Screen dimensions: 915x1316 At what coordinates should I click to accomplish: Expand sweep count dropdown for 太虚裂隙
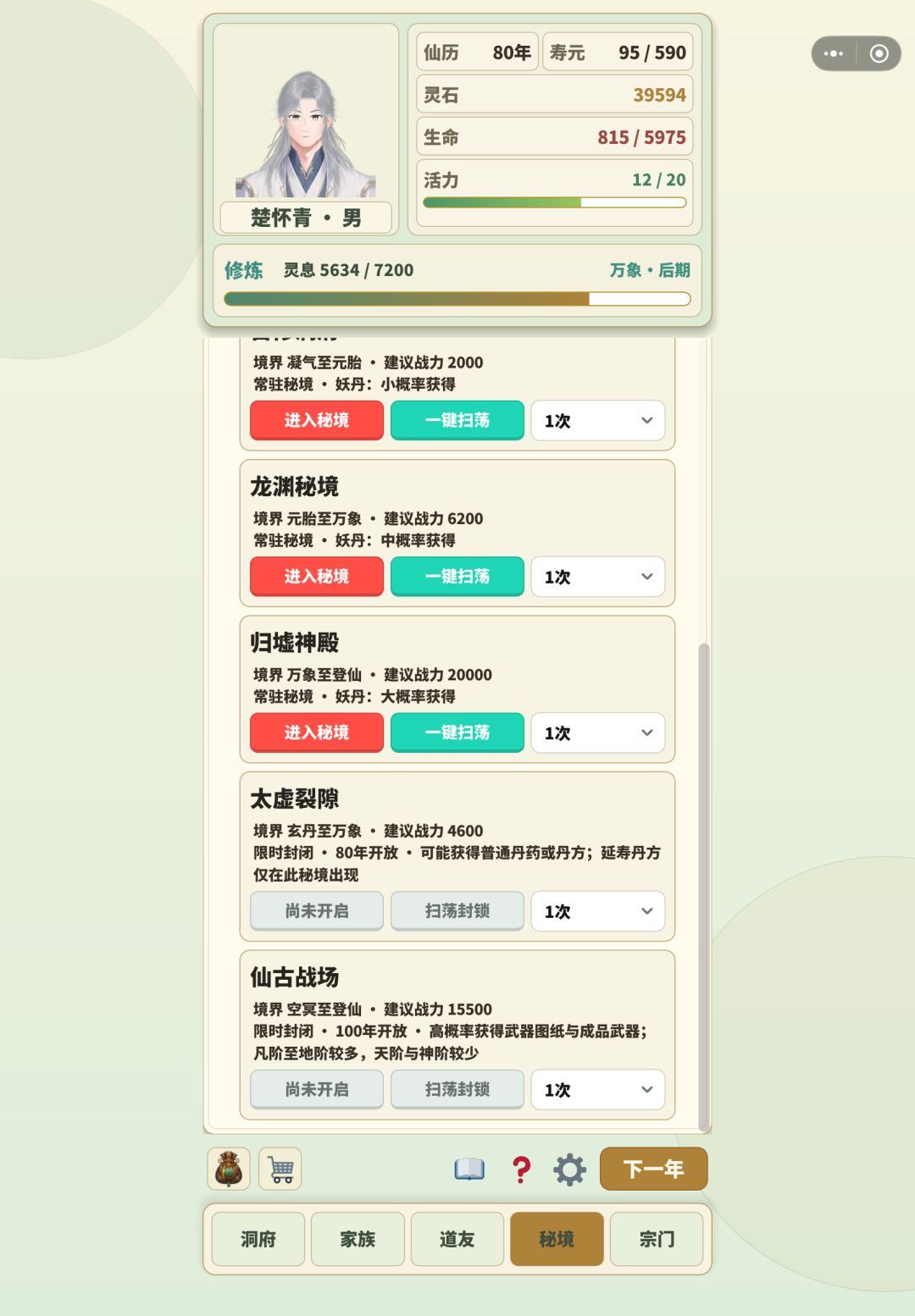coord(598,911)
